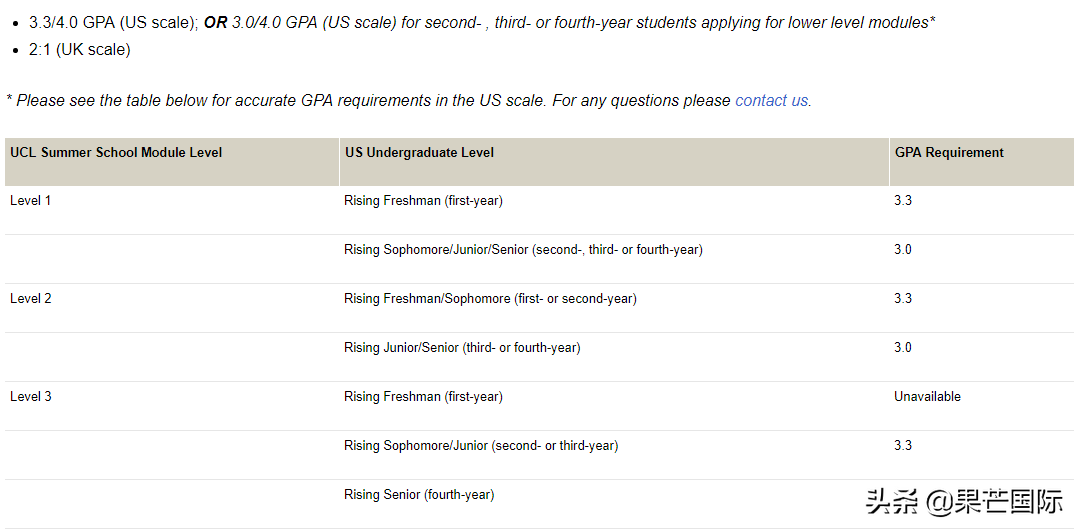Select "Rising Sophomore/Junior (second- or third-year)" cell
The height and width of the screenshot is (532, 1079).
[481, 446]
